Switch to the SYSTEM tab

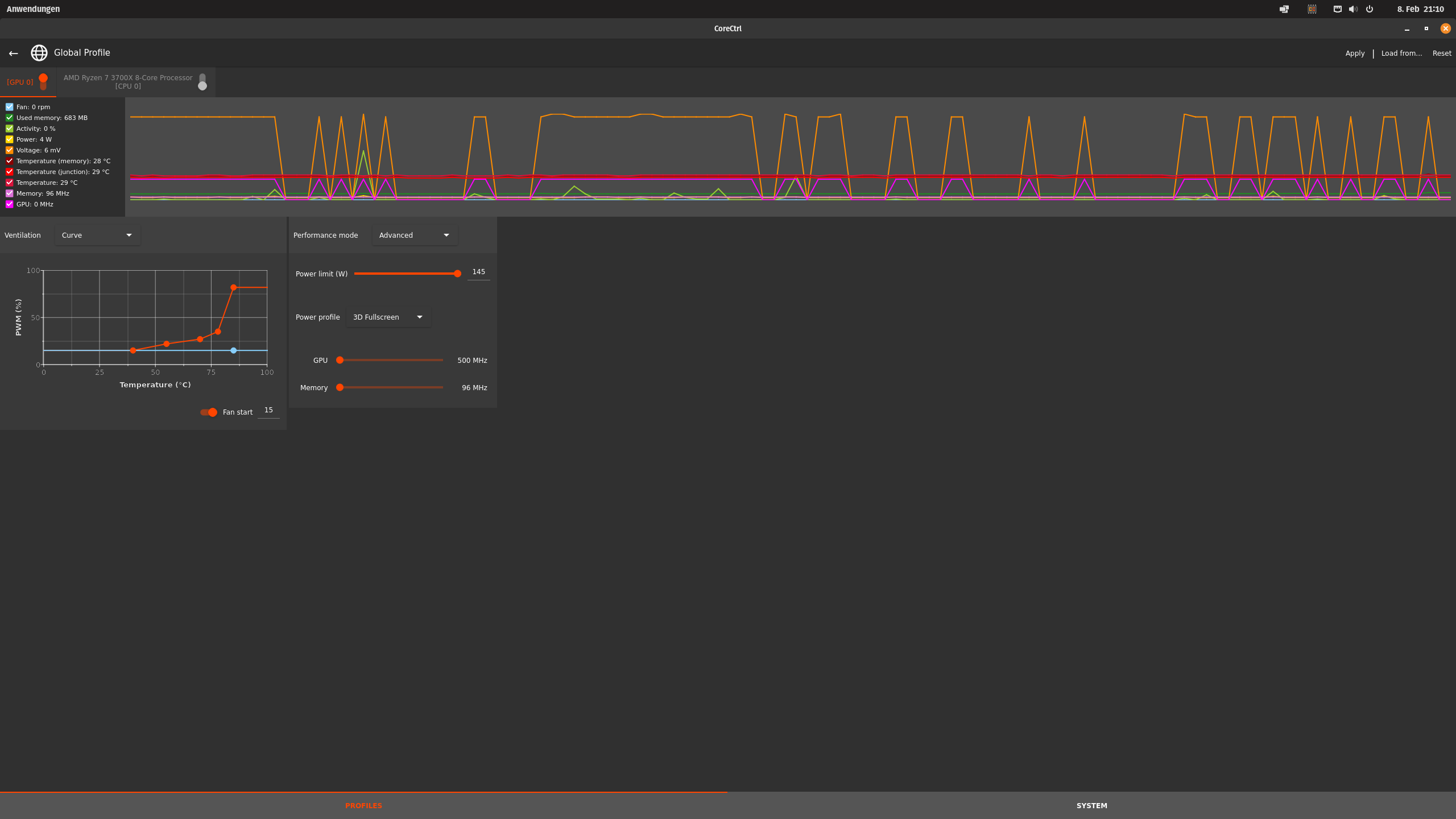tap(1091, 805)
